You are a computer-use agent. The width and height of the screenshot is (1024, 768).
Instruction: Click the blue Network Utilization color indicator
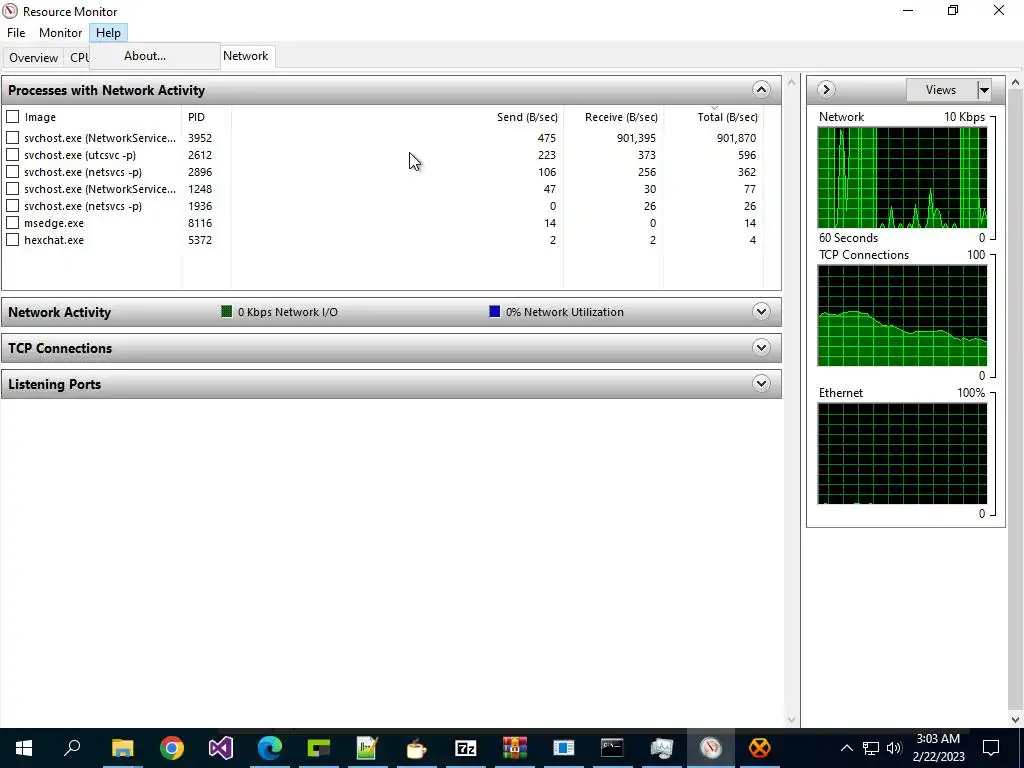(x=494, y=312)
